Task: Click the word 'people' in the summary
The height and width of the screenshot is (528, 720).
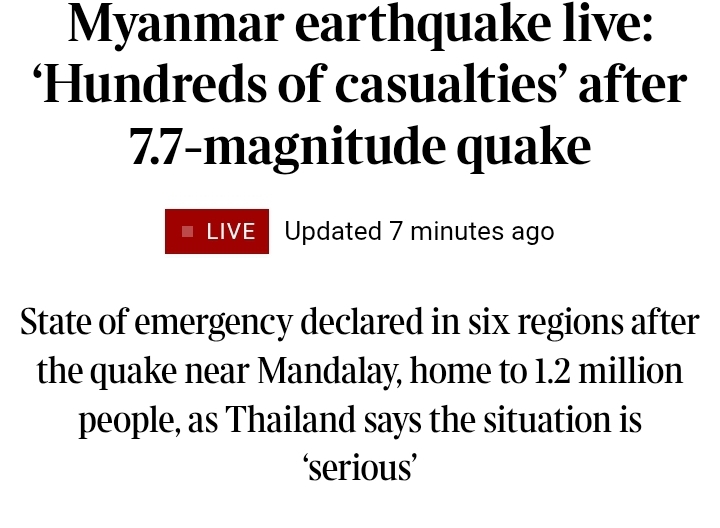Action: pos(129,421)
